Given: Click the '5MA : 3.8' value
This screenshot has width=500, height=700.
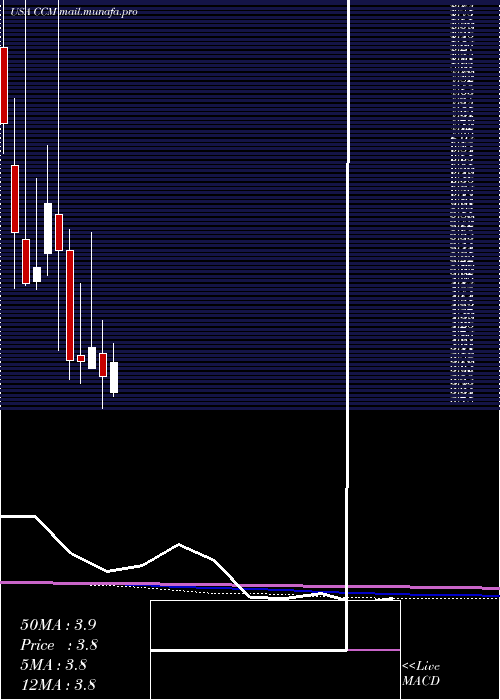Looking at the screenshot, I should coord(54,665).
